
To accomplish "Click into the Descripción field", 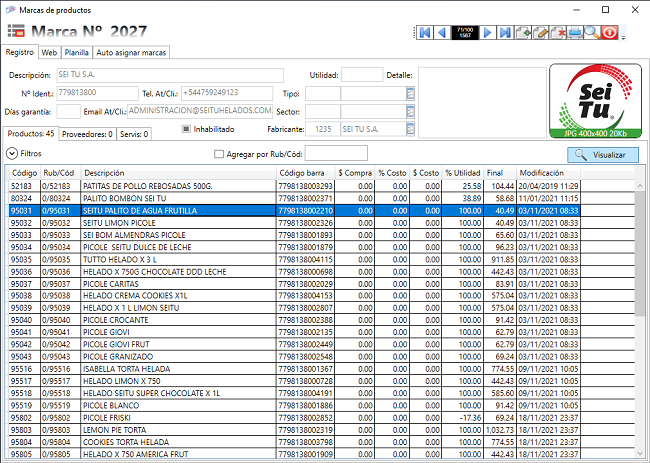I will (x=170, y=75).
